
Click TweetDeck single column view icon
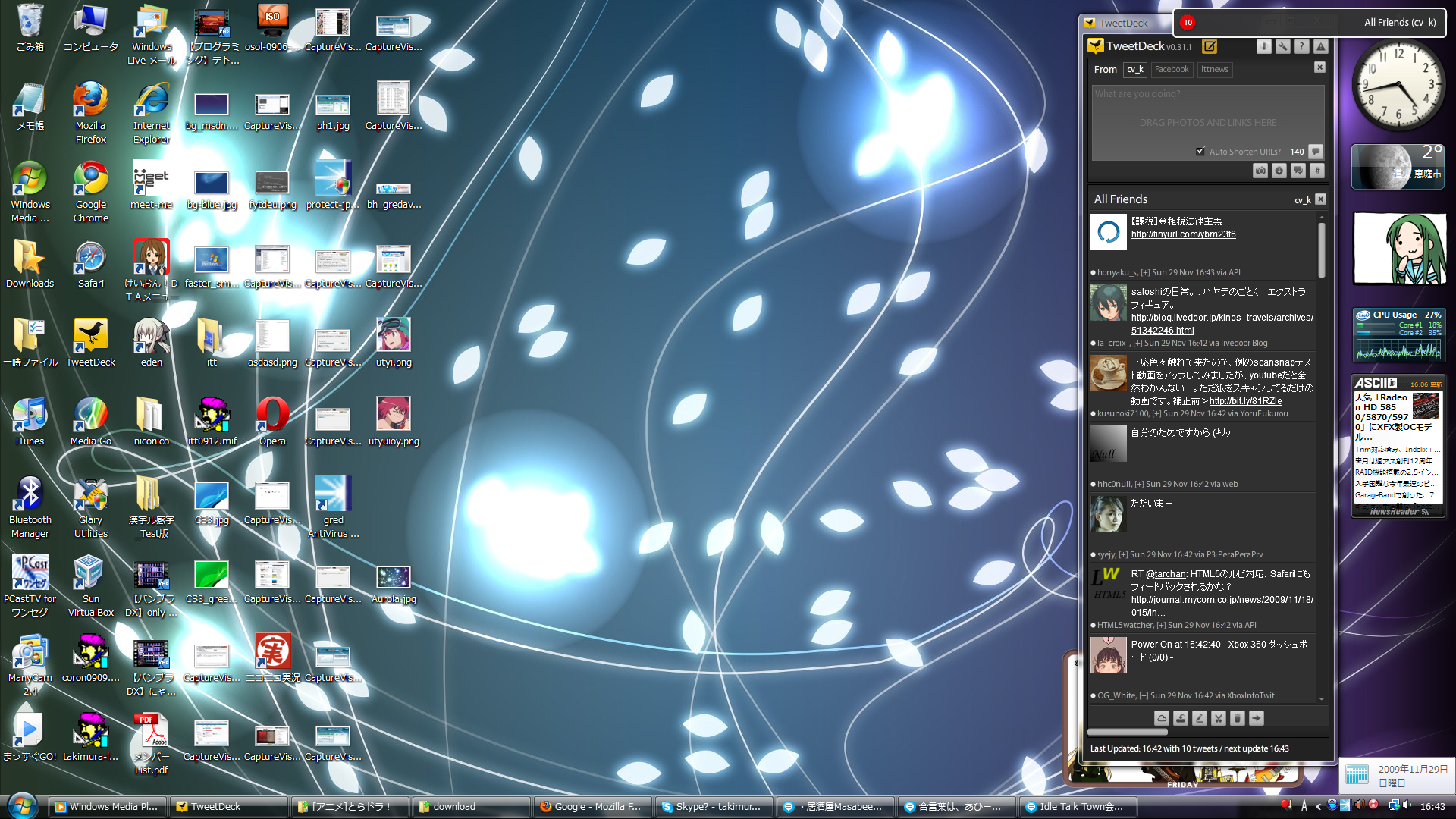pos(1263,46)
